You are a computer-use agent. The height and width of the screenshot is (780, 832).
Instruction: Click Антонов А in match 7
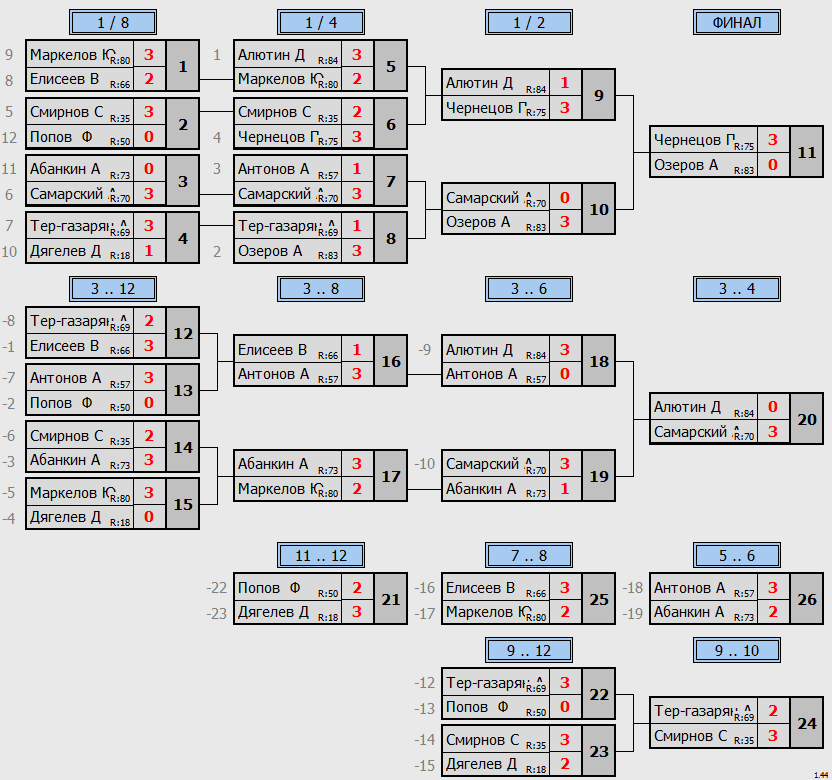[x=273, y=169]
